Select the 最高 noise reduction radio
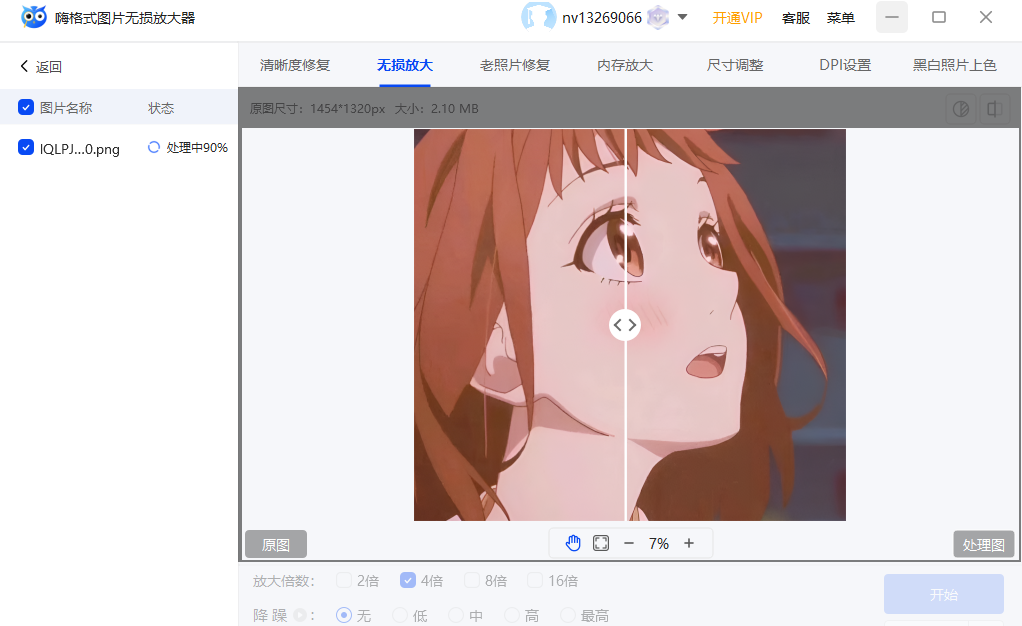Viewport: 1022px width, 626px height. (568, 615)
